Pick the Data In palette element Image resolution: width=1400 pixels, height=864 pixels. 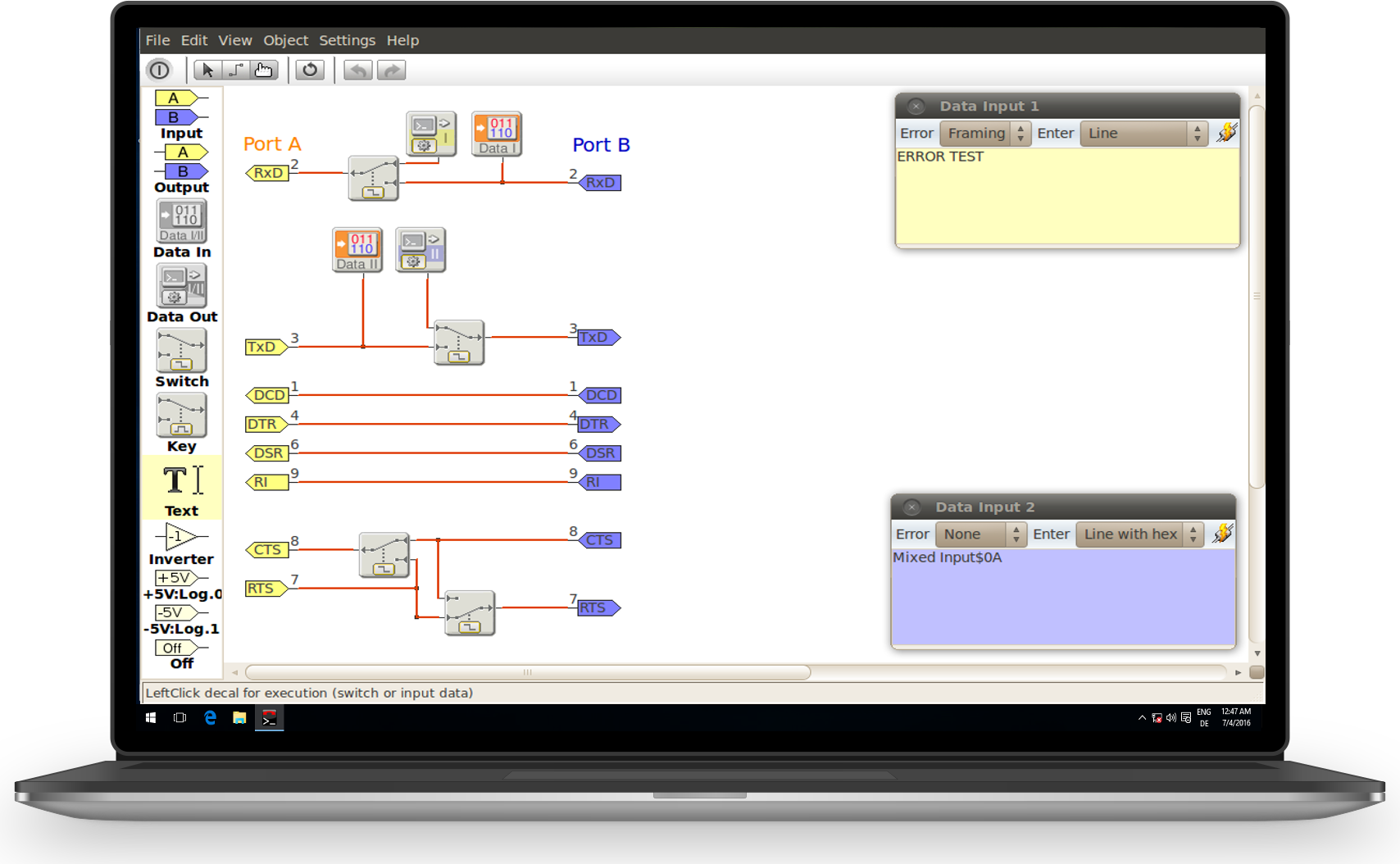point(182,221)
